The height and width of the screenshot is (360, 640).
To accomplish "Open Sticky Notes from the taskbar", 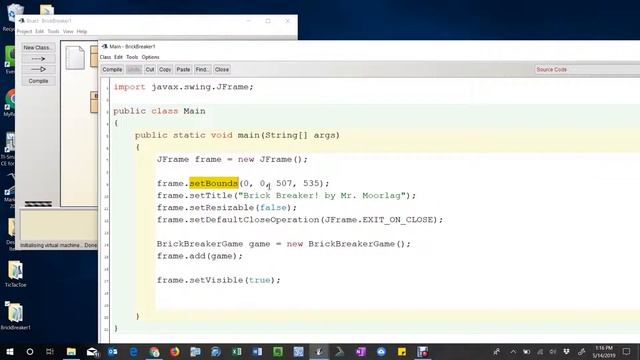I will (402, 351).
